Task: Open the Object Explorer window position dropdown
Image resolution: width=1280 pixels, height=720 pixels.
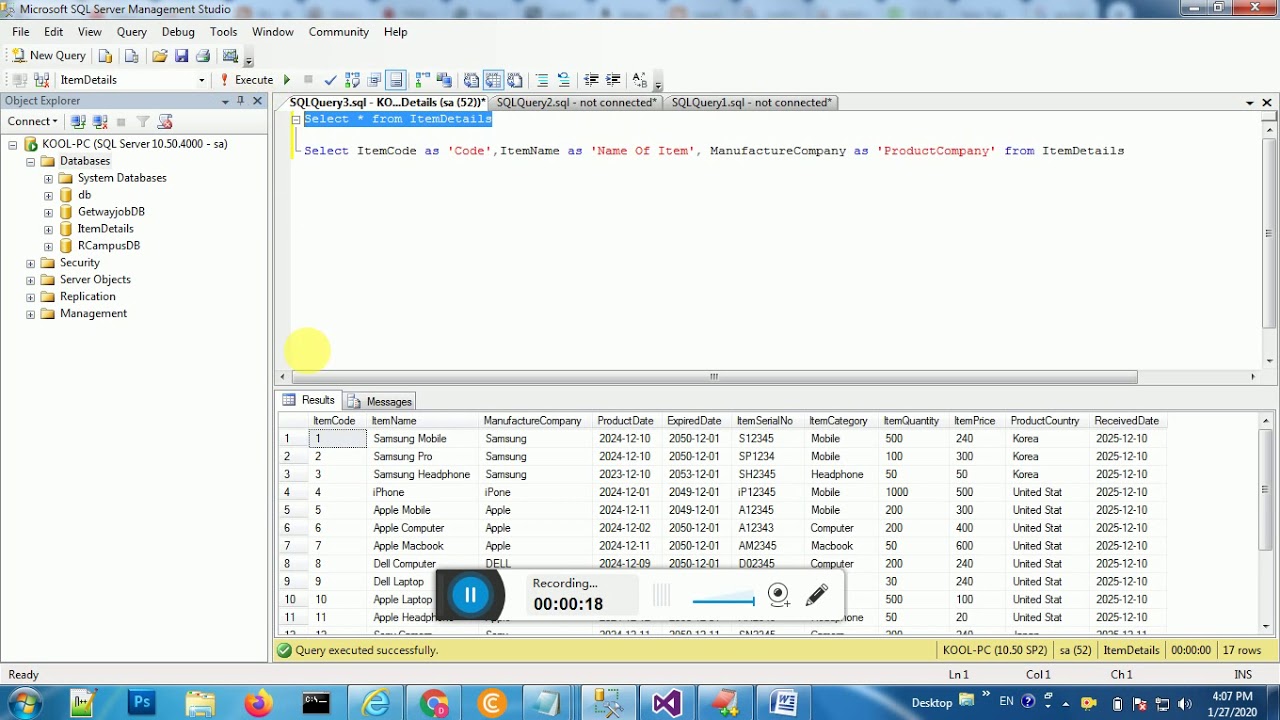Action: click(225, 101)
